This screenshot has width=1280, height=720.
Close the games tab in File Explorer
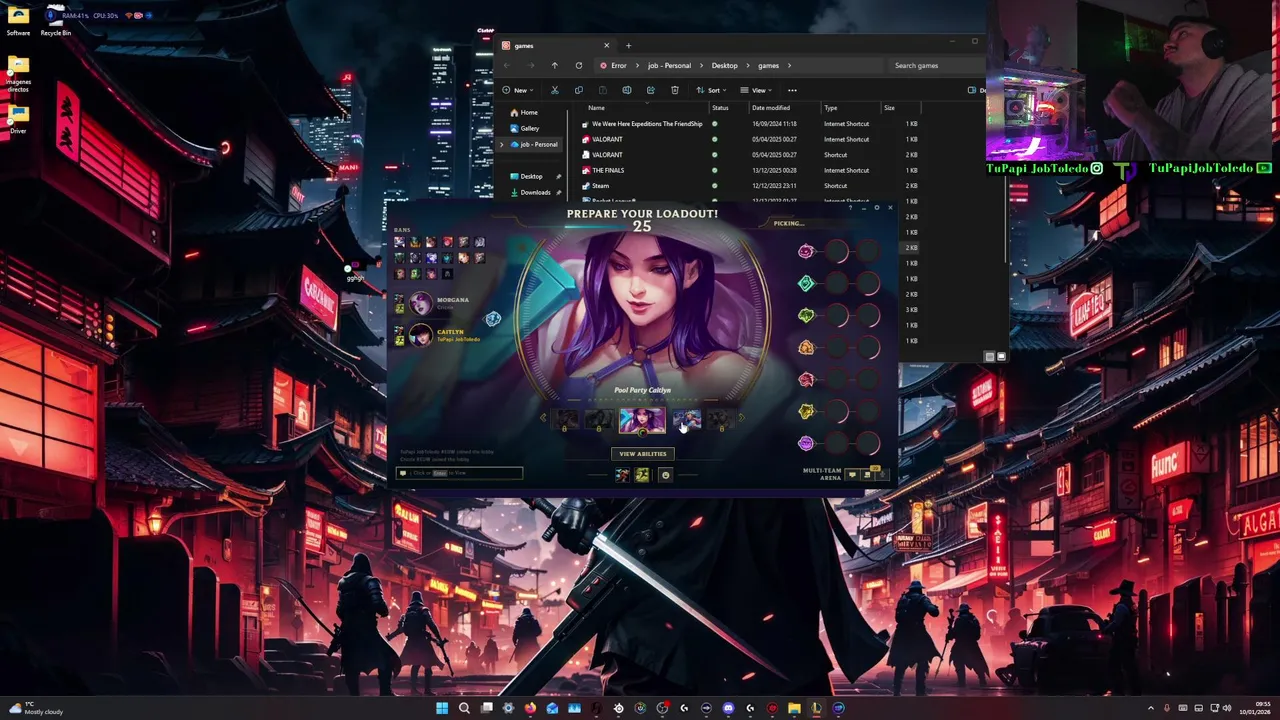[x=606, y=45]
